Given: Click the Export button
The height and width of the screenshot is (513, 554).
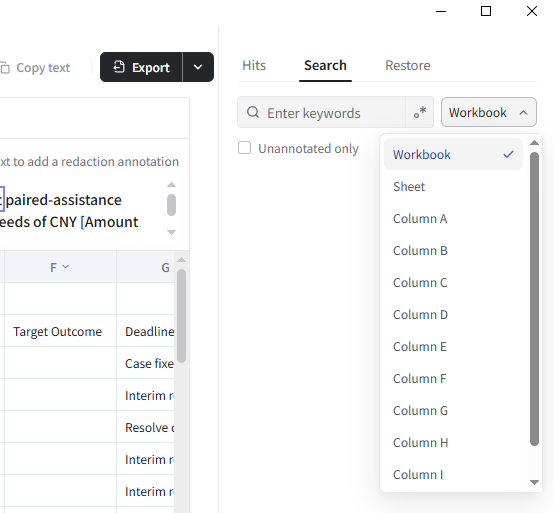Looking at the screenshot, I should 141,67.
